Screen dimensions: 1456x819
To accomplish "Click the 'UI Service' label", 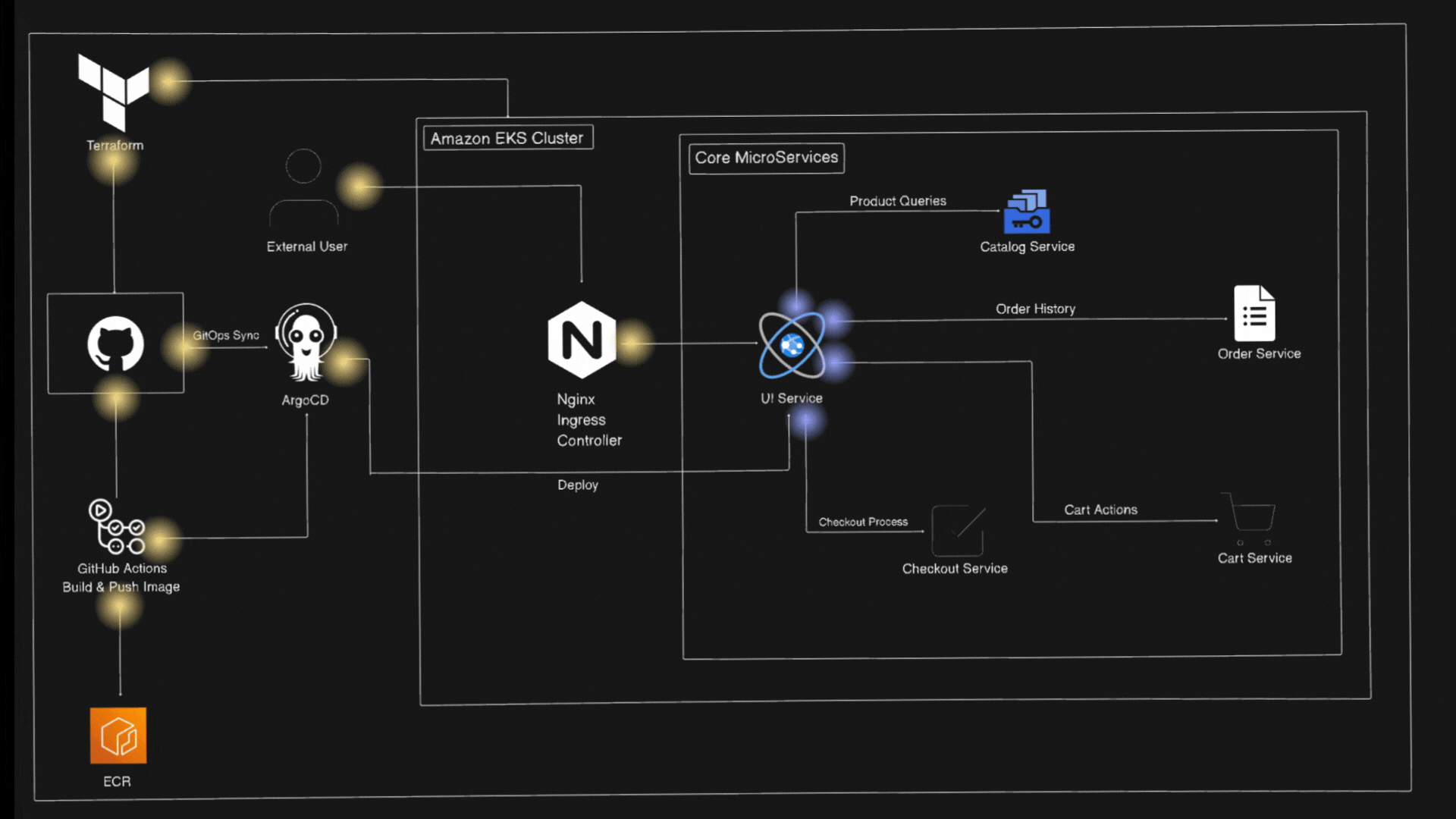I will [x=792, y=398].
